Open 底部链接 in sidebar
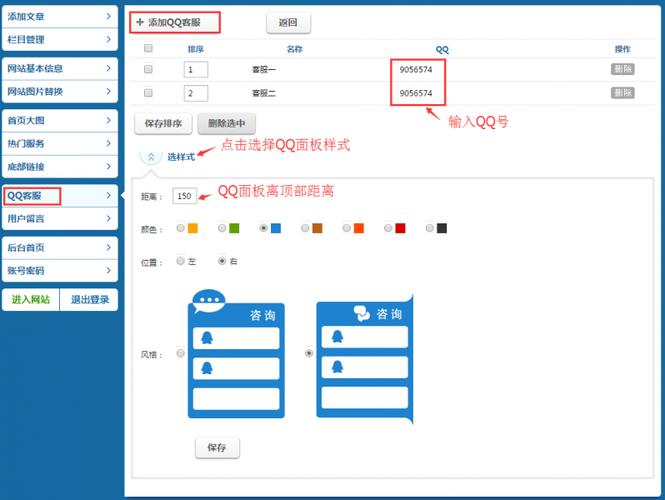665x500 pixels. click(60, 167)
